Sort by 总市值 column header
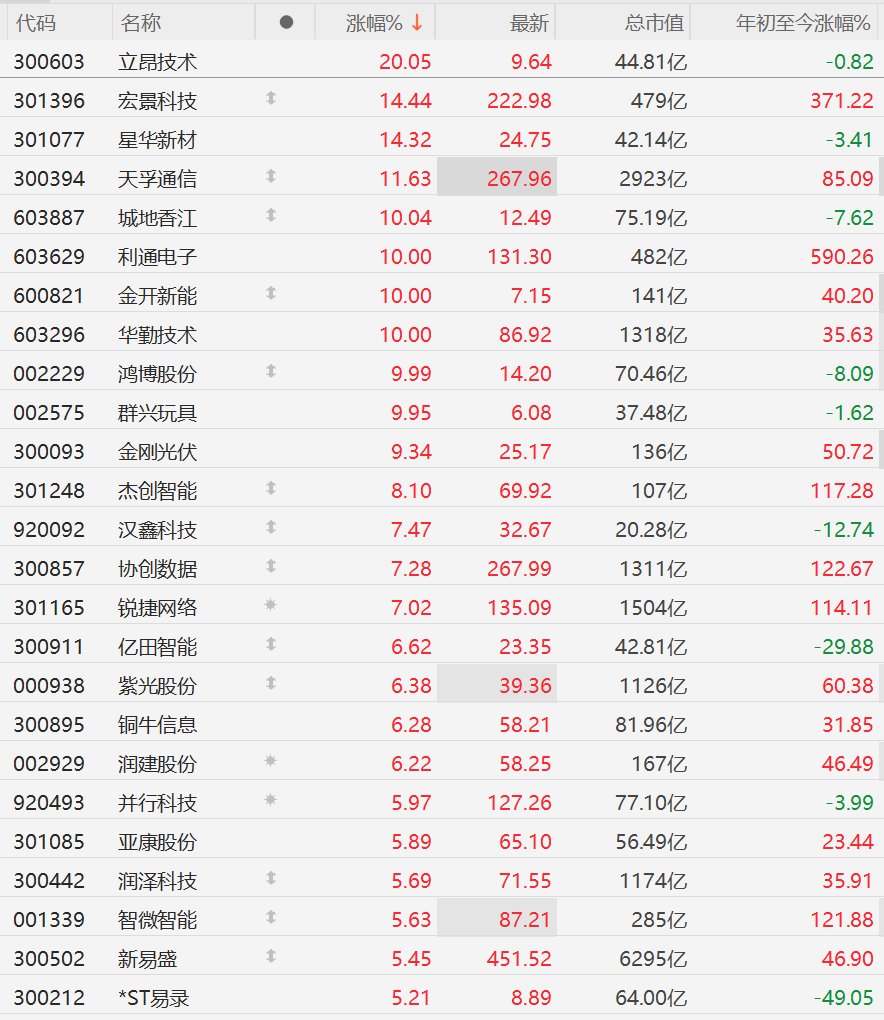This screenshot has width=884, height=1020. point(654,23)
